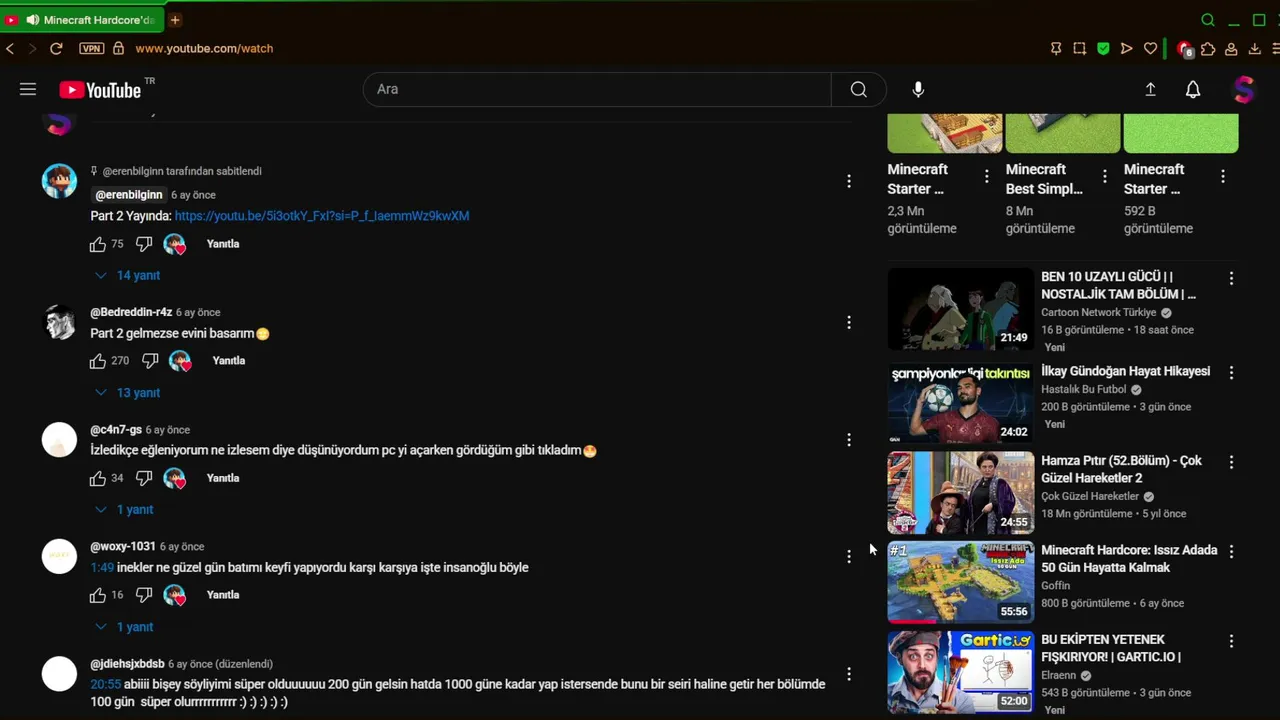Open the Part 2 youtu.be link
Viewport: 1280px width, 720px height.
[x=322, y=216]
